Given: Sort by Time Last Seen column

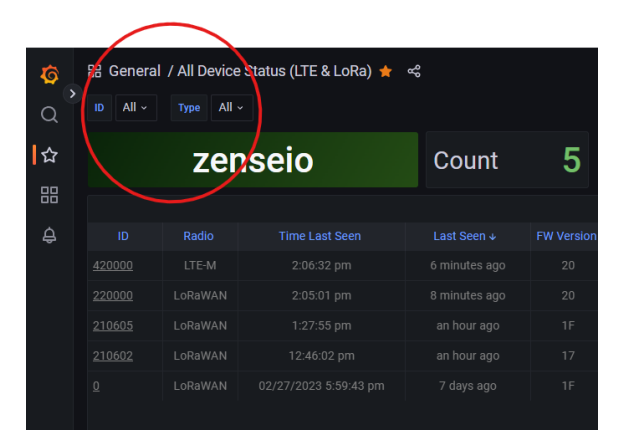Looking at the screenshot, I should 319,236.
